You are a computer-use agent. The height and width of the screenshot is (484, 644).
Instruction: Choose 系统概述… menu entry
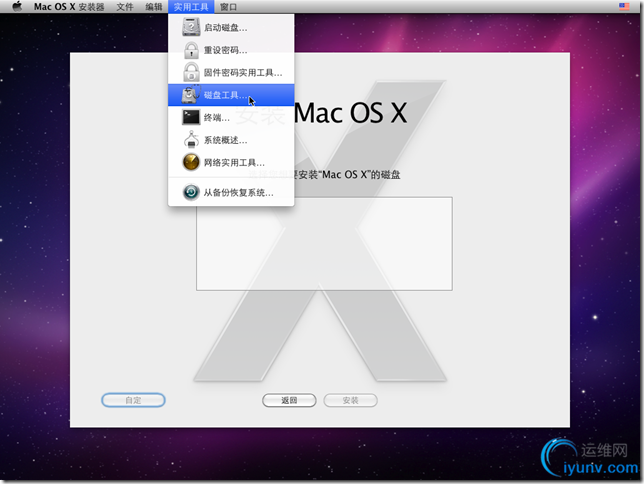(231, 140)
